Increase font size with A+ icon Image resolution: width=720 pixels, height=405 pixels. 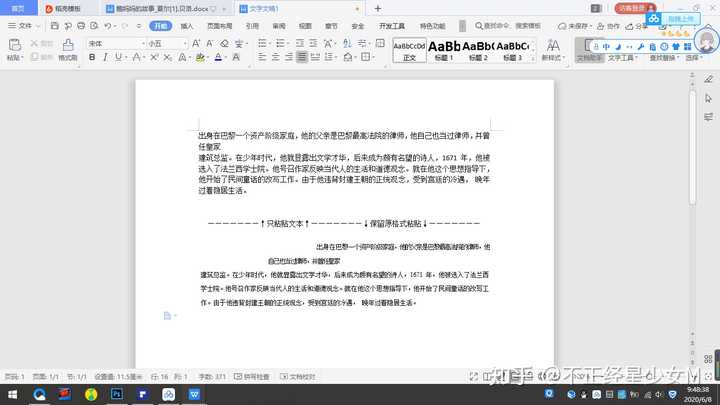coord(196,43)
